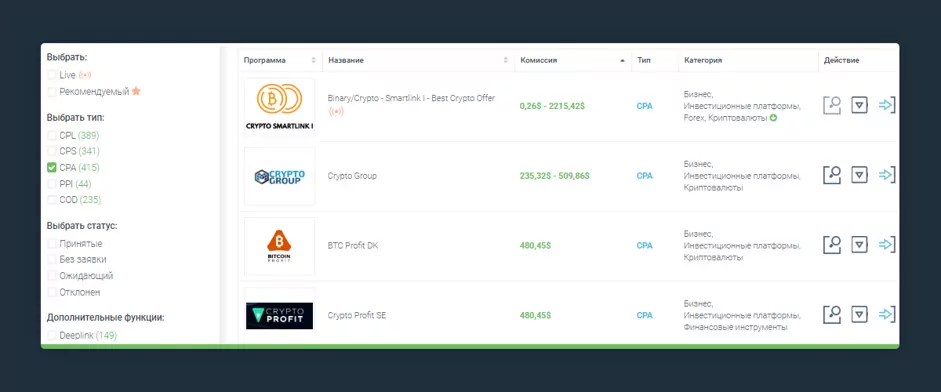The width and height of the screenshot is (941, 392).
Task: Click the Crypto Smartlink logo thumbnail
Action: click(280, 106)
